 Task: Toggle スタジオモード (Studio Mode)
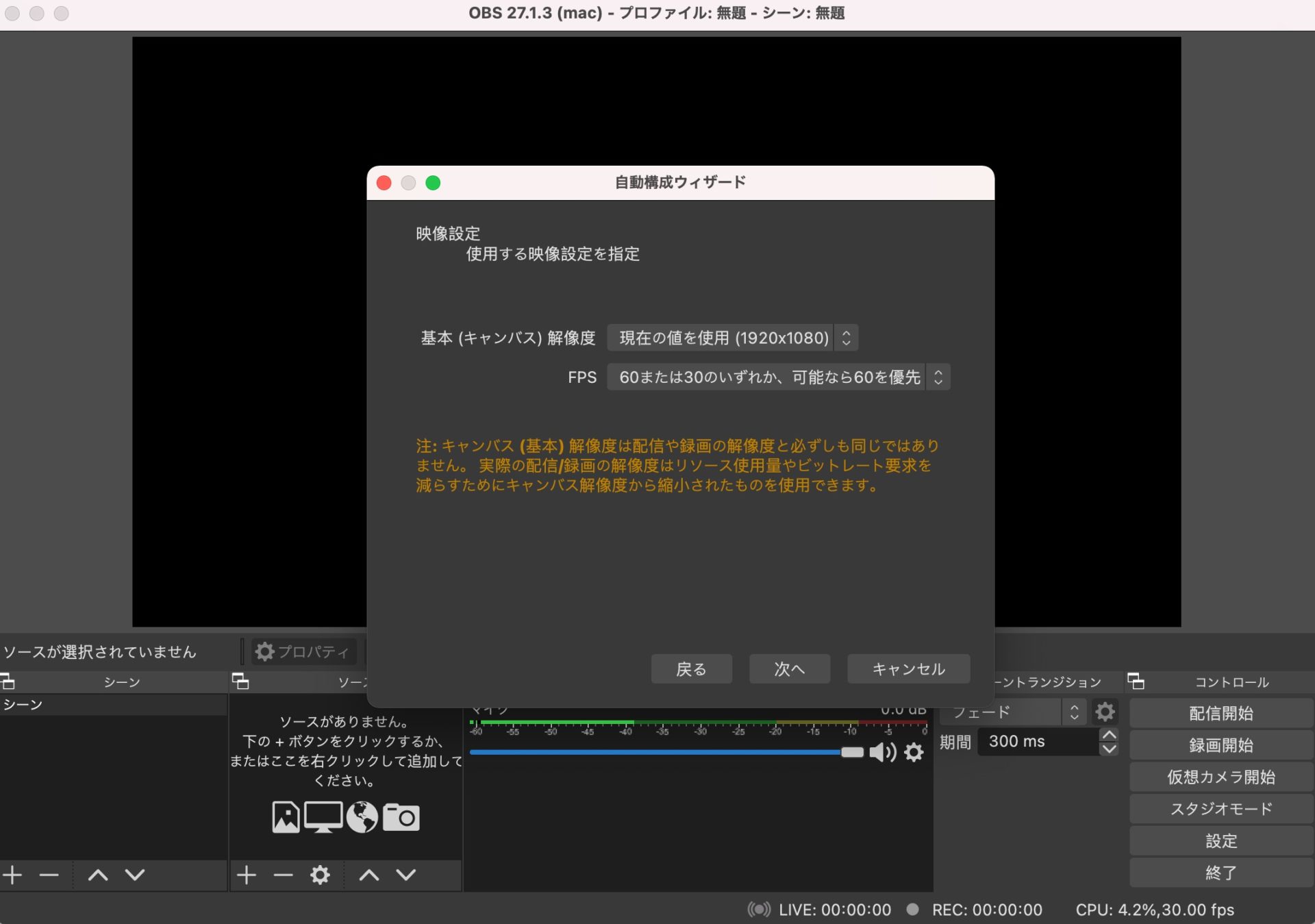coord(1221,809)
